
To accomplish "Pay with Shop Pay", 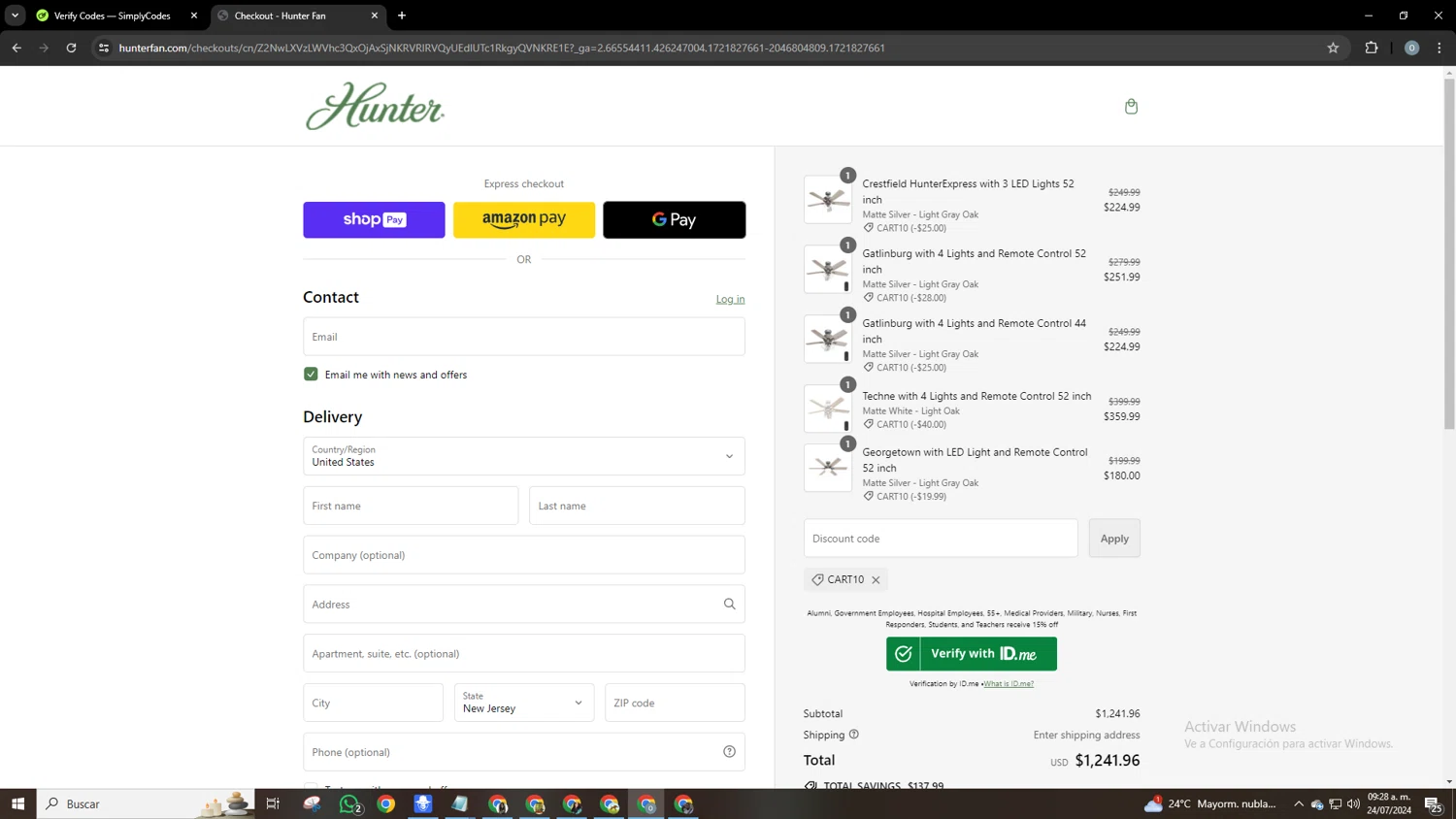I will point(374,220).
